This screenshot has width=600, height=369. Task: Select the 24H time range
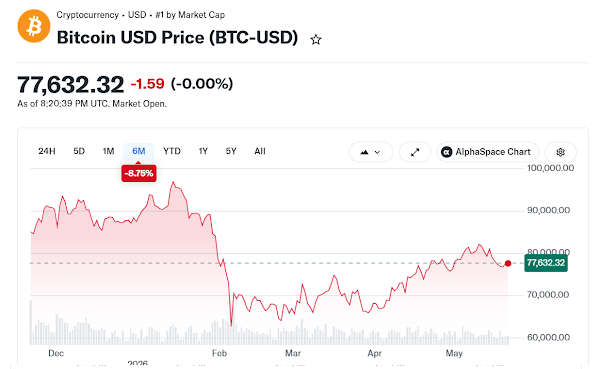point(47,151)
